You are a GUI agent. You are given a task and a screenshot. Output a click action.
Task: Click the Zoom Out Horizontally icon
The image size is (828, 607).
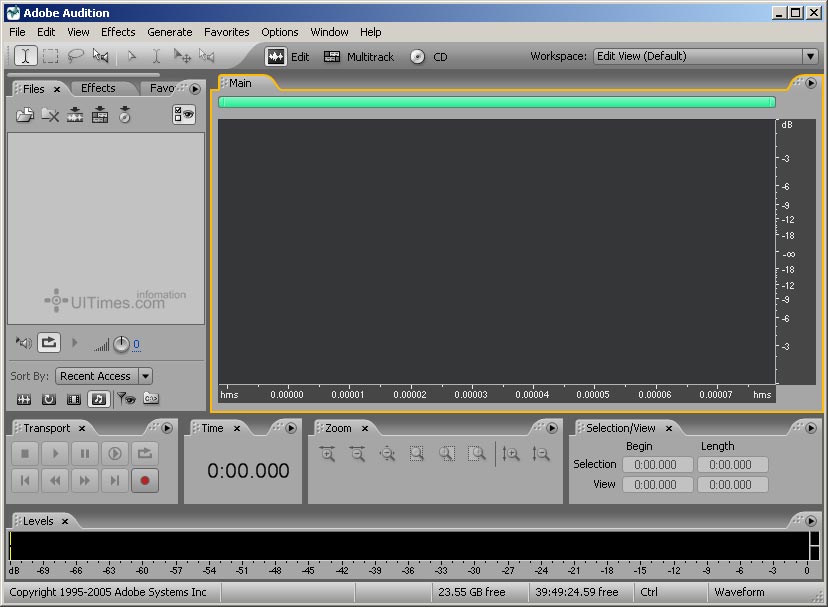pyautogui.click(x=357, y=453)
